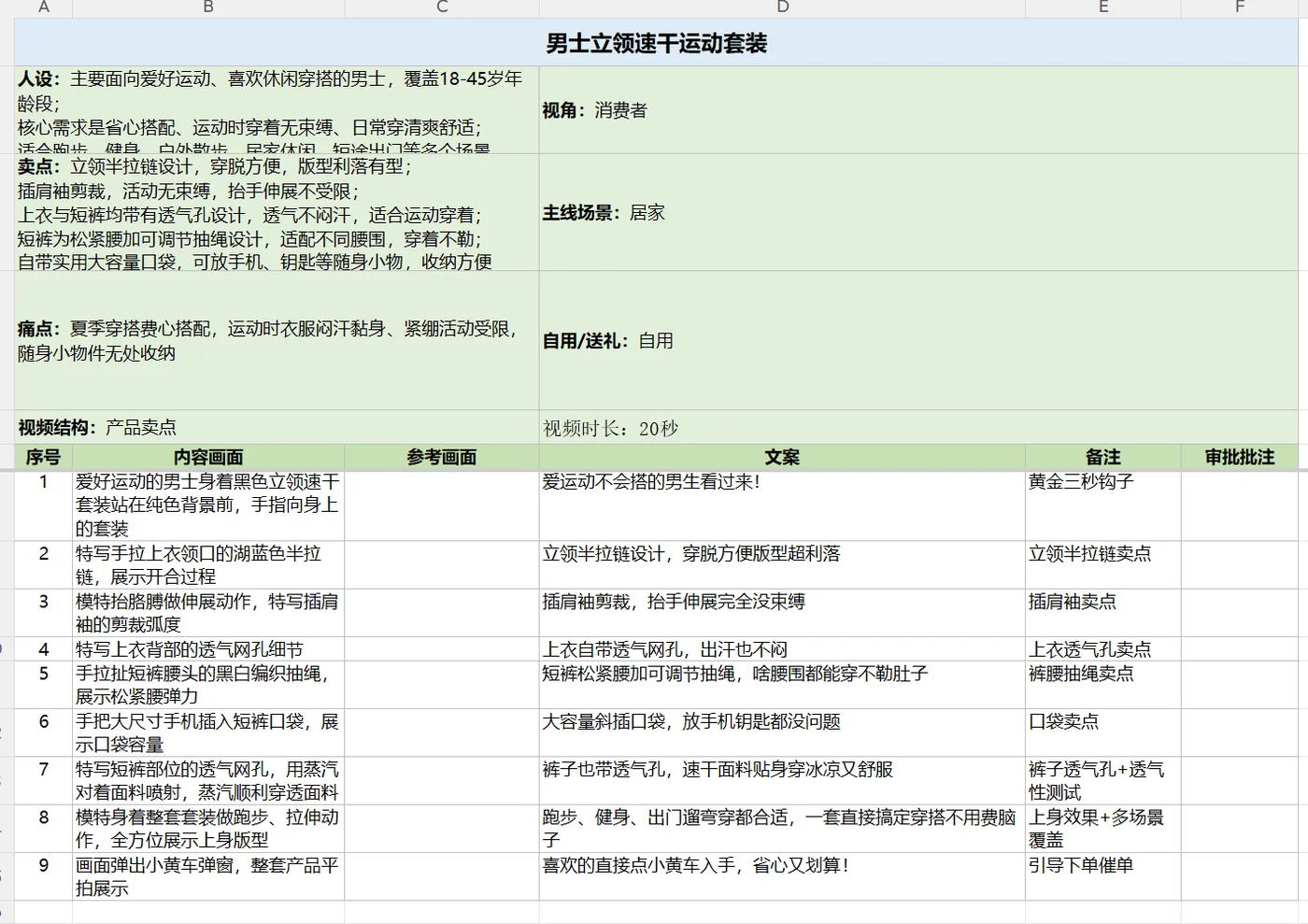Click the 卖点 selling points cell
This screenshot has height=924, width=1308.
pos(277,212)
